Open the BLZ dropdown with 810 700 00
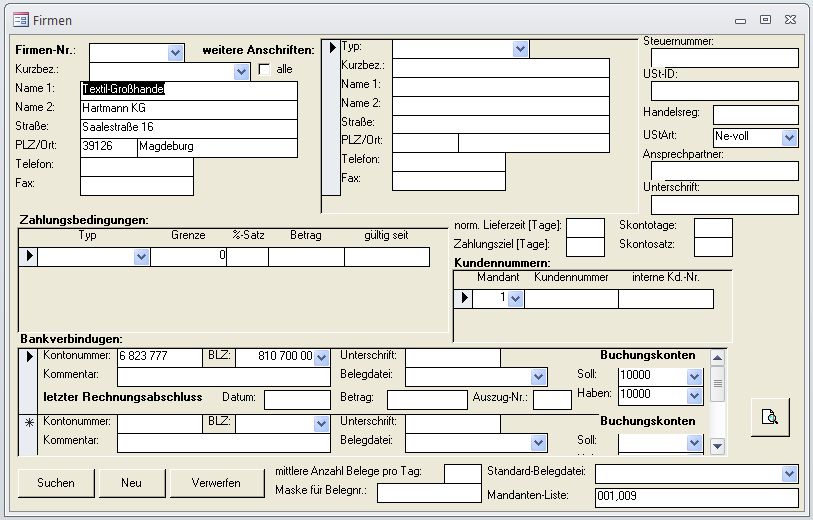The image size is (813, 520). (x=321, y=357)
